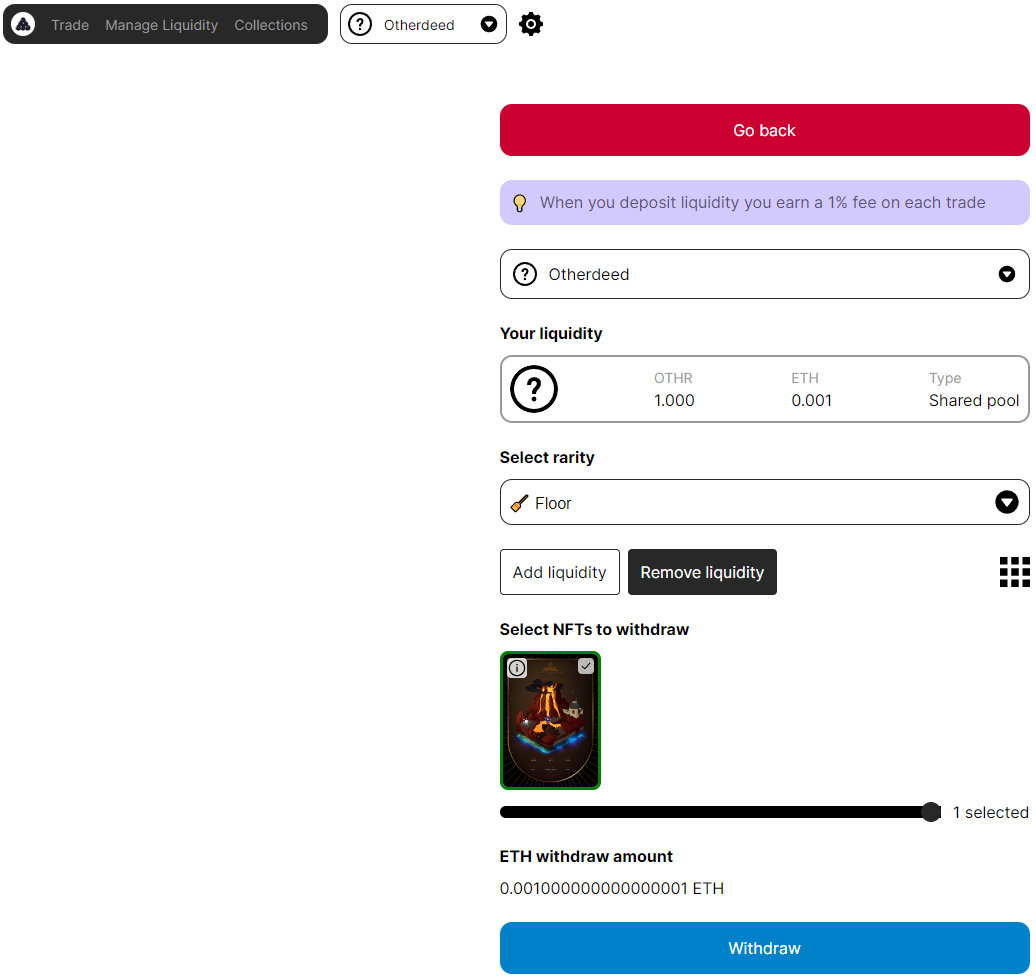Open the Collections tab
This screenshot has height=977, width=1036.
271,25
